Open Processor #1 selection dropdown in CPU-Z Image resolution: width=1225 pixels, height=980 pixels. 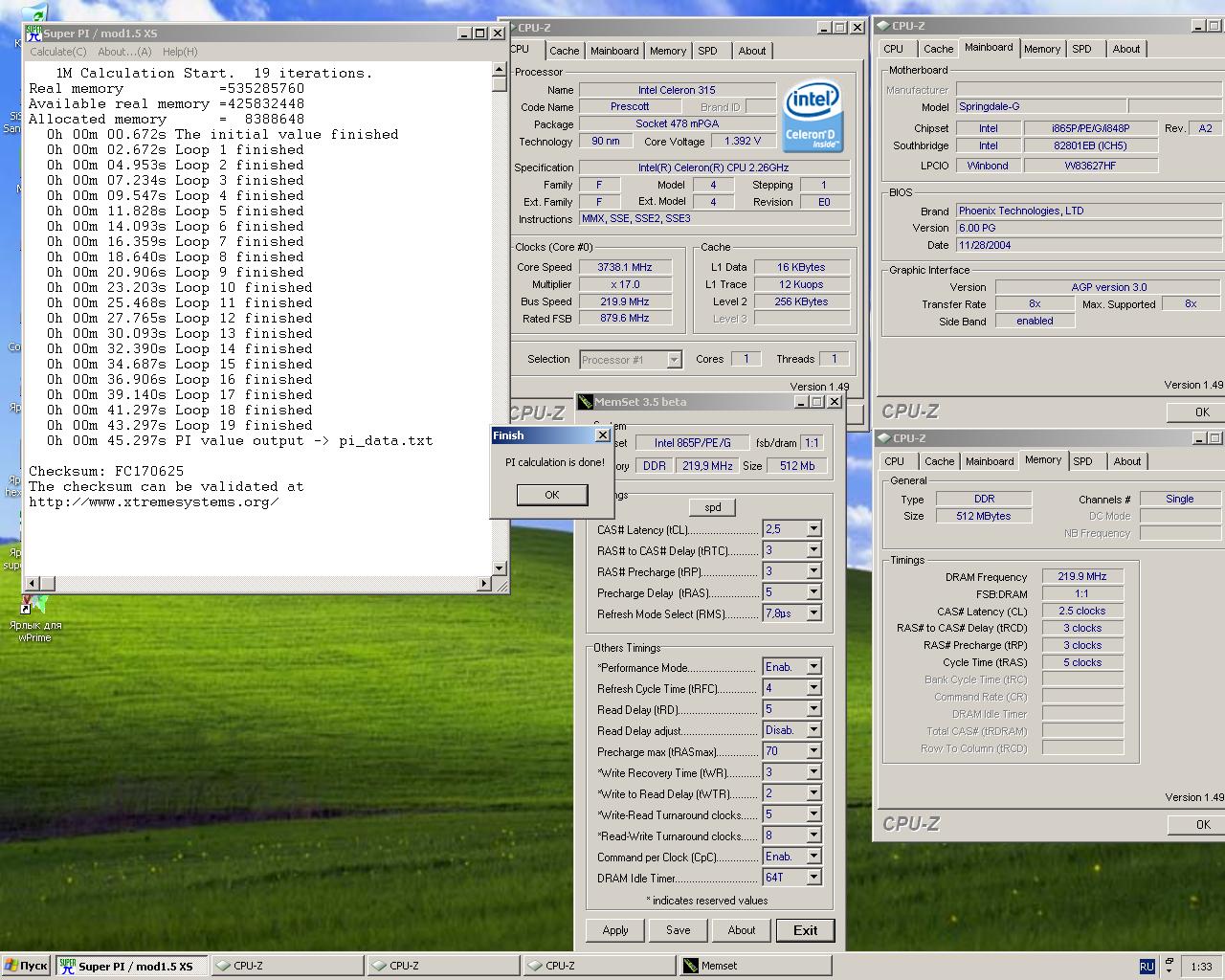coord(674,360)
